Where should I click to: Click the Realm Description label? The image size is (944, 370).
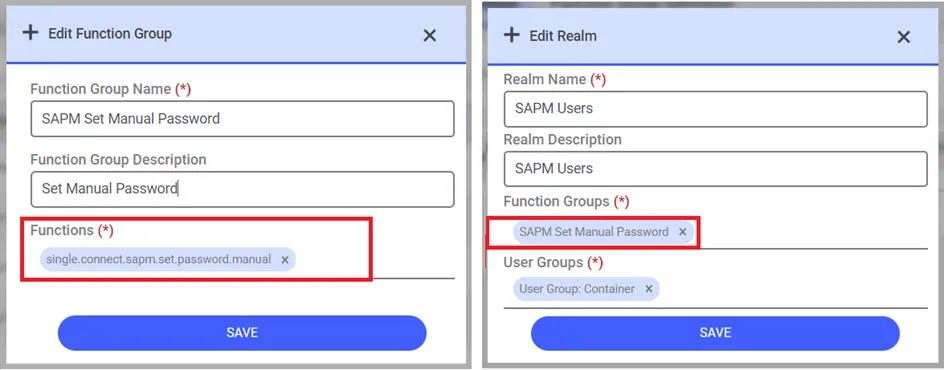click(562, 140)
